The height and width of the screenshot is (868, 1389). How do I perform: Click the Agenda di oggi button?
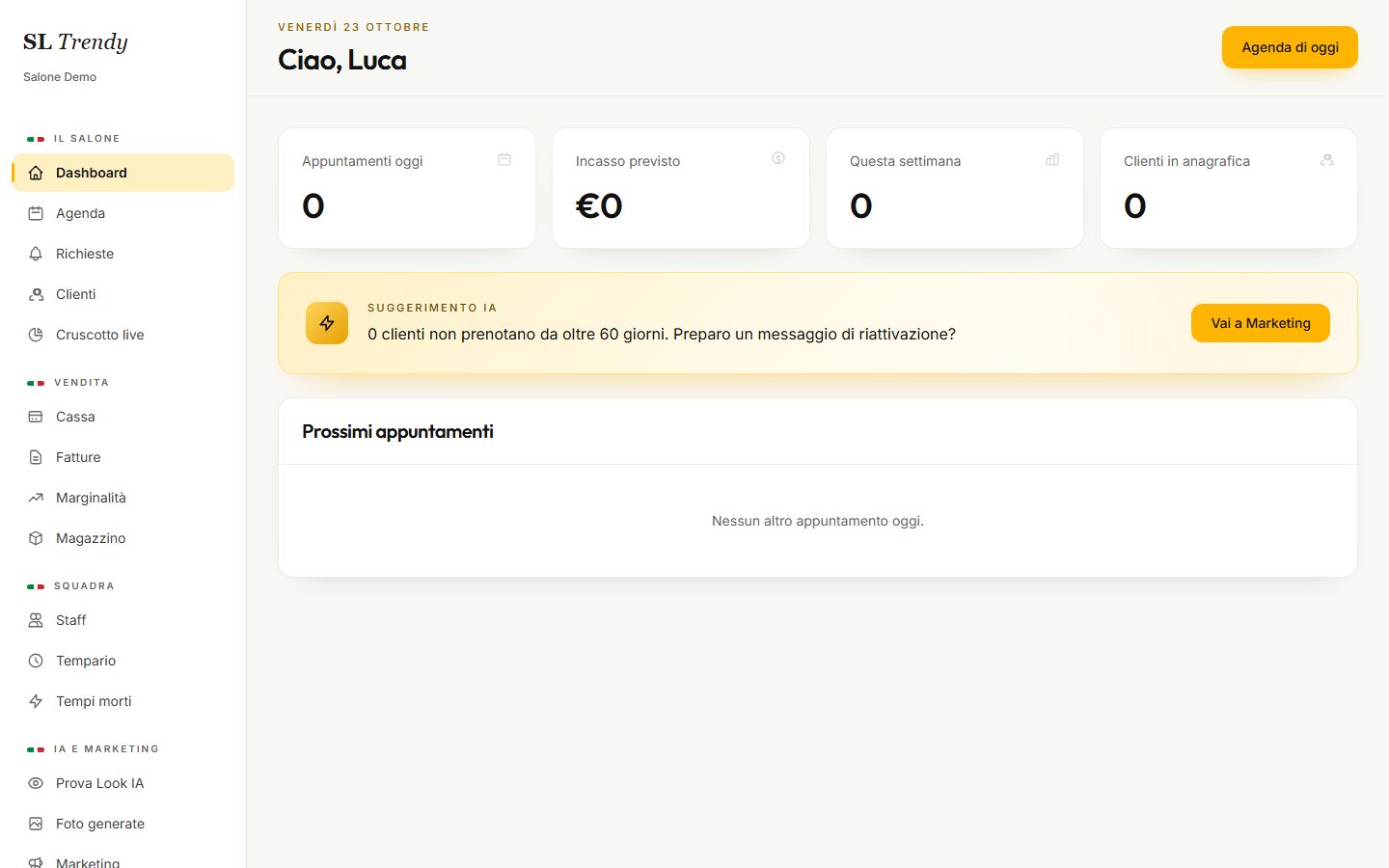coord(1290,47)
